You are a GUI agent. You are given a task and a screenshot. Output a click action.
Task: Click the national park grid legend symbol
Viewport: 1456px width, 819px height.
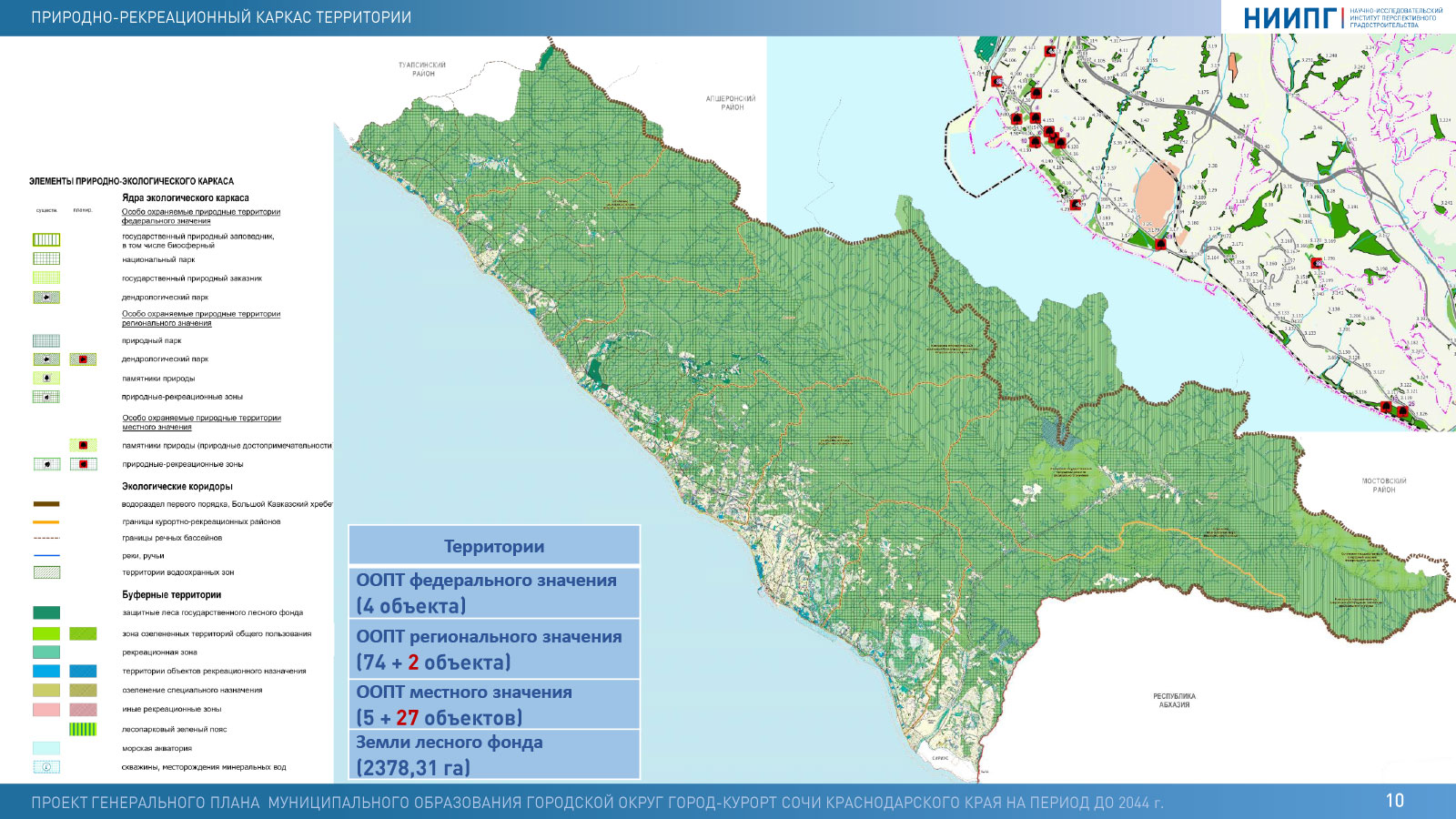tap(46, 258)
